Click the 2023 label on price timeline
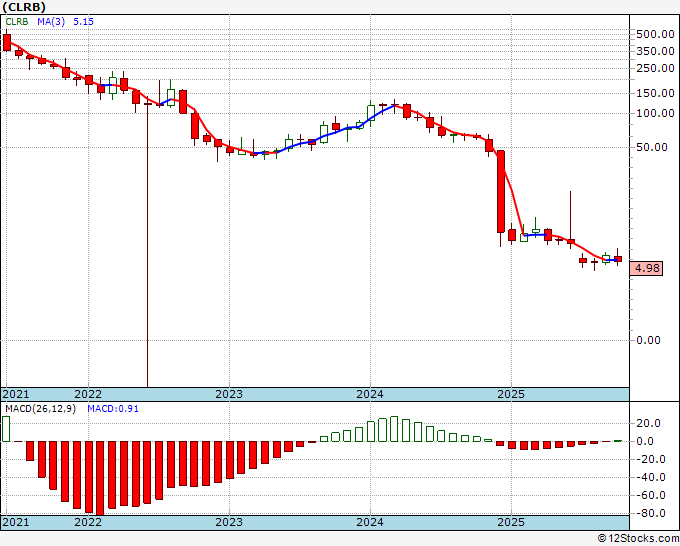Screen dimensions: 680x546 (x=229, y=394)
